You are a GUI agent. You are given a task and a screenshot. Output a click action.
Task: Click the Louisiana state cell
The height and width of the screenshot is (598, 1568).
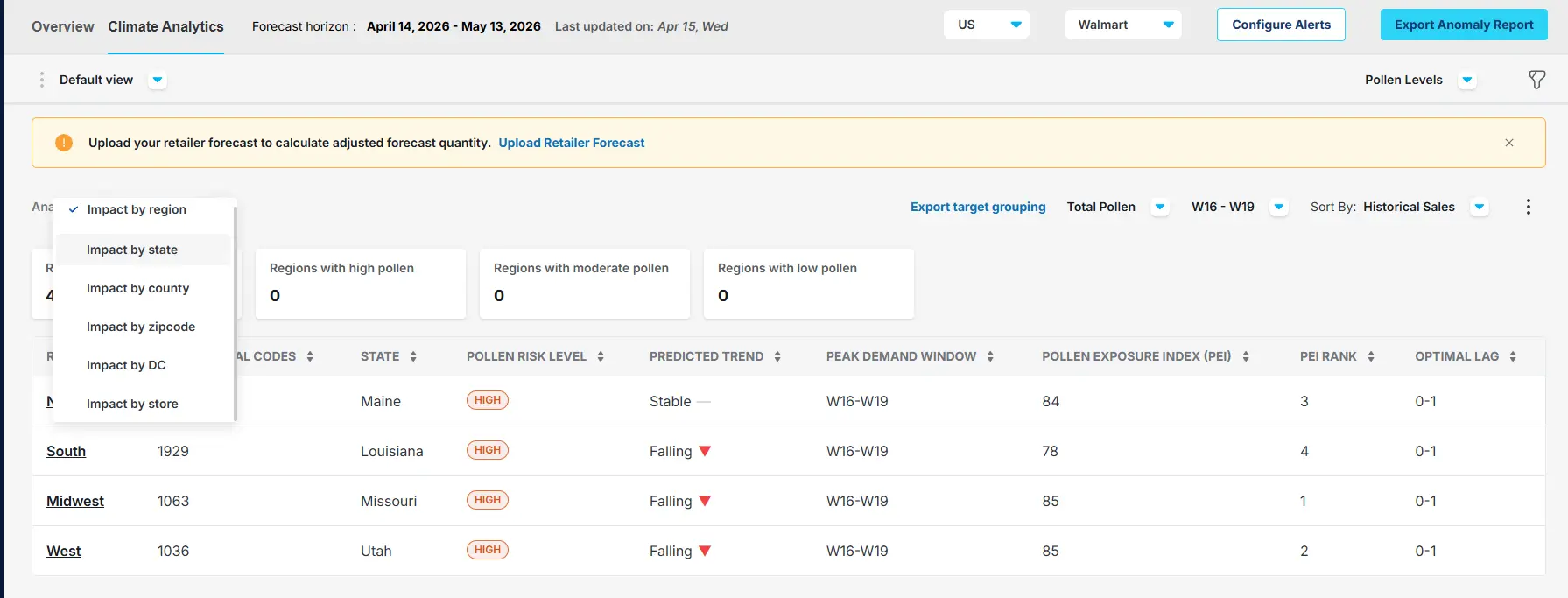(392, 451)
